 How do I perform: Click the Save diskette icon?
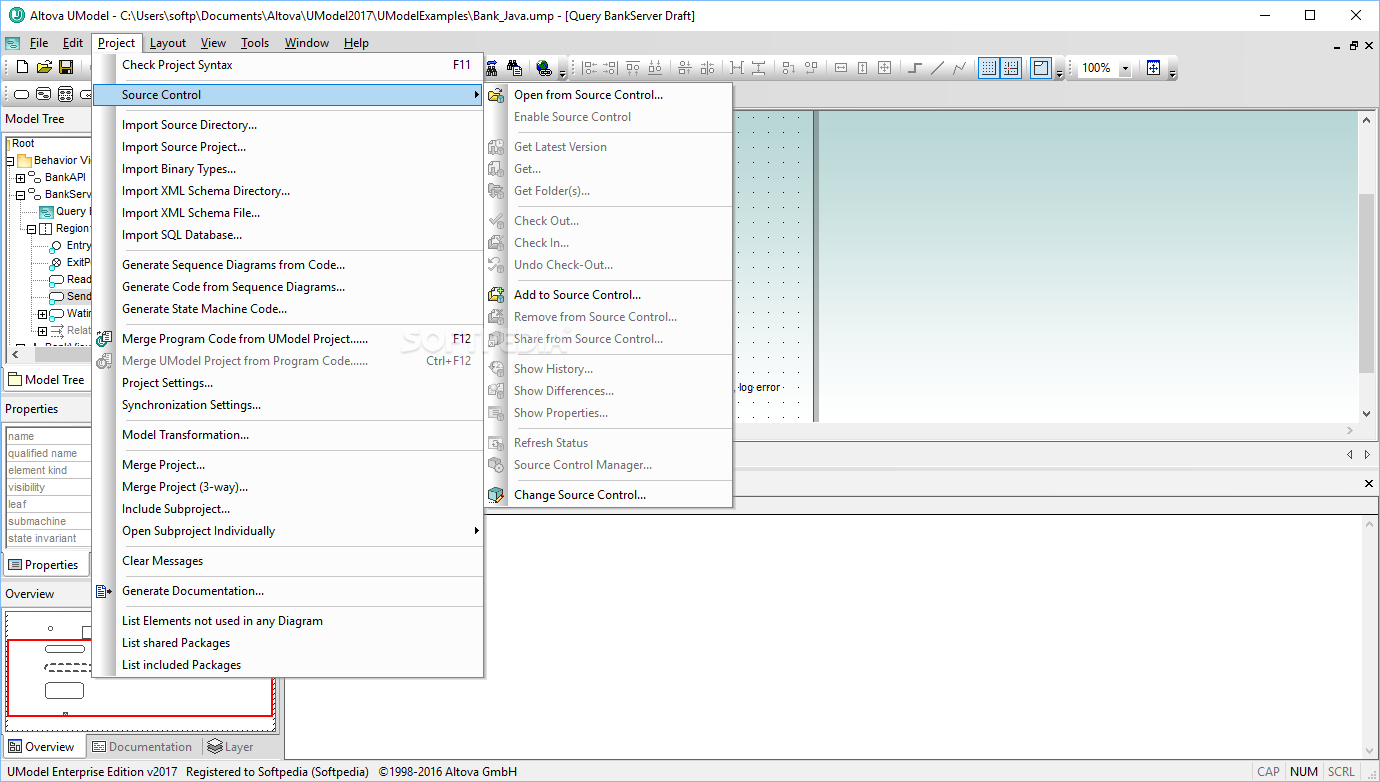(x=66, y=67)
